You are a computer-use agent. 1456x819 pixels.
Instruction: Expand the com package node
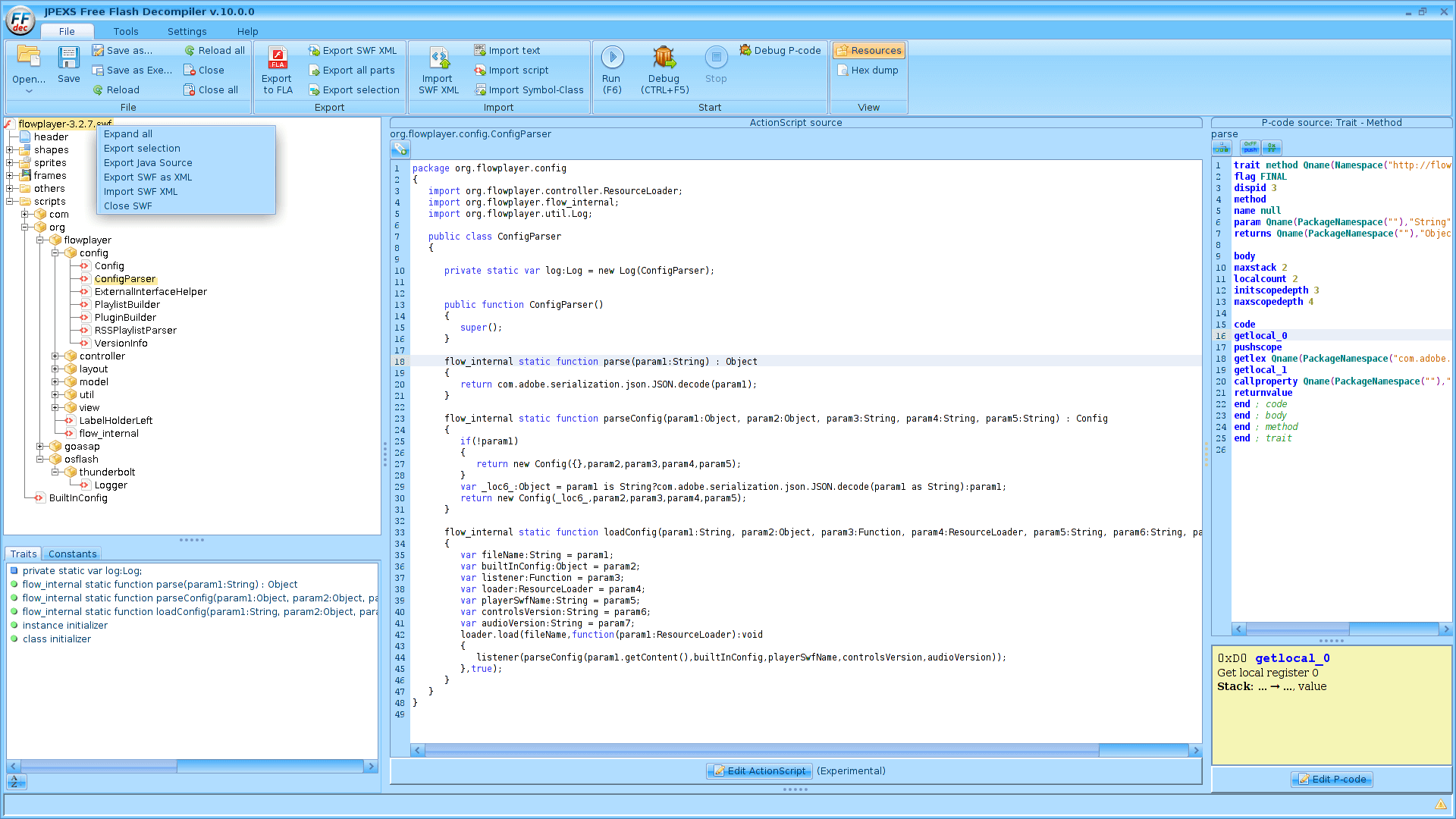[x=25, y=215]
